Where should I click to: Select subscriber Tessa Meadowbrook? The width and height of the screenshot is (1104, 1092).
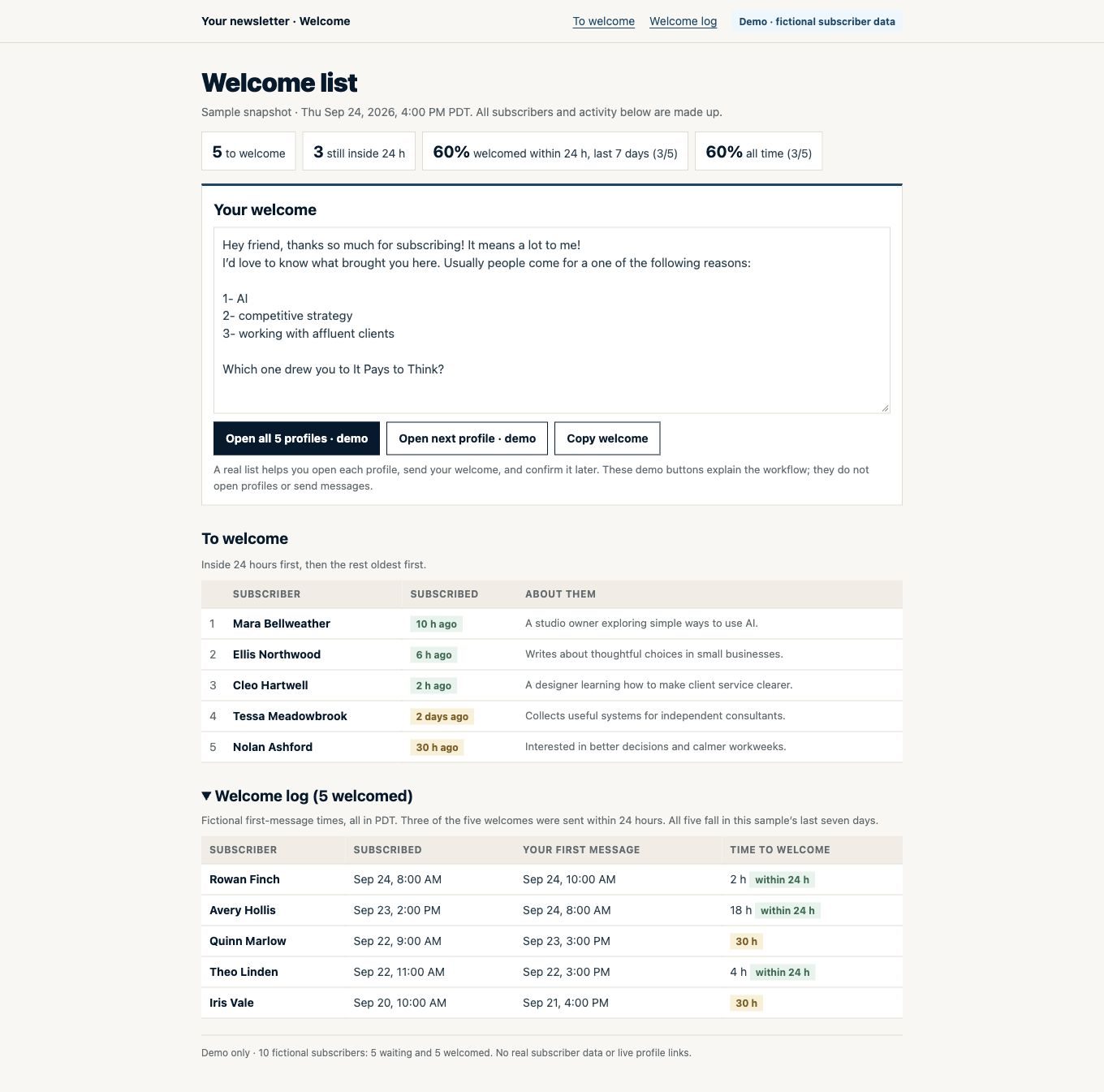point(290,716)
